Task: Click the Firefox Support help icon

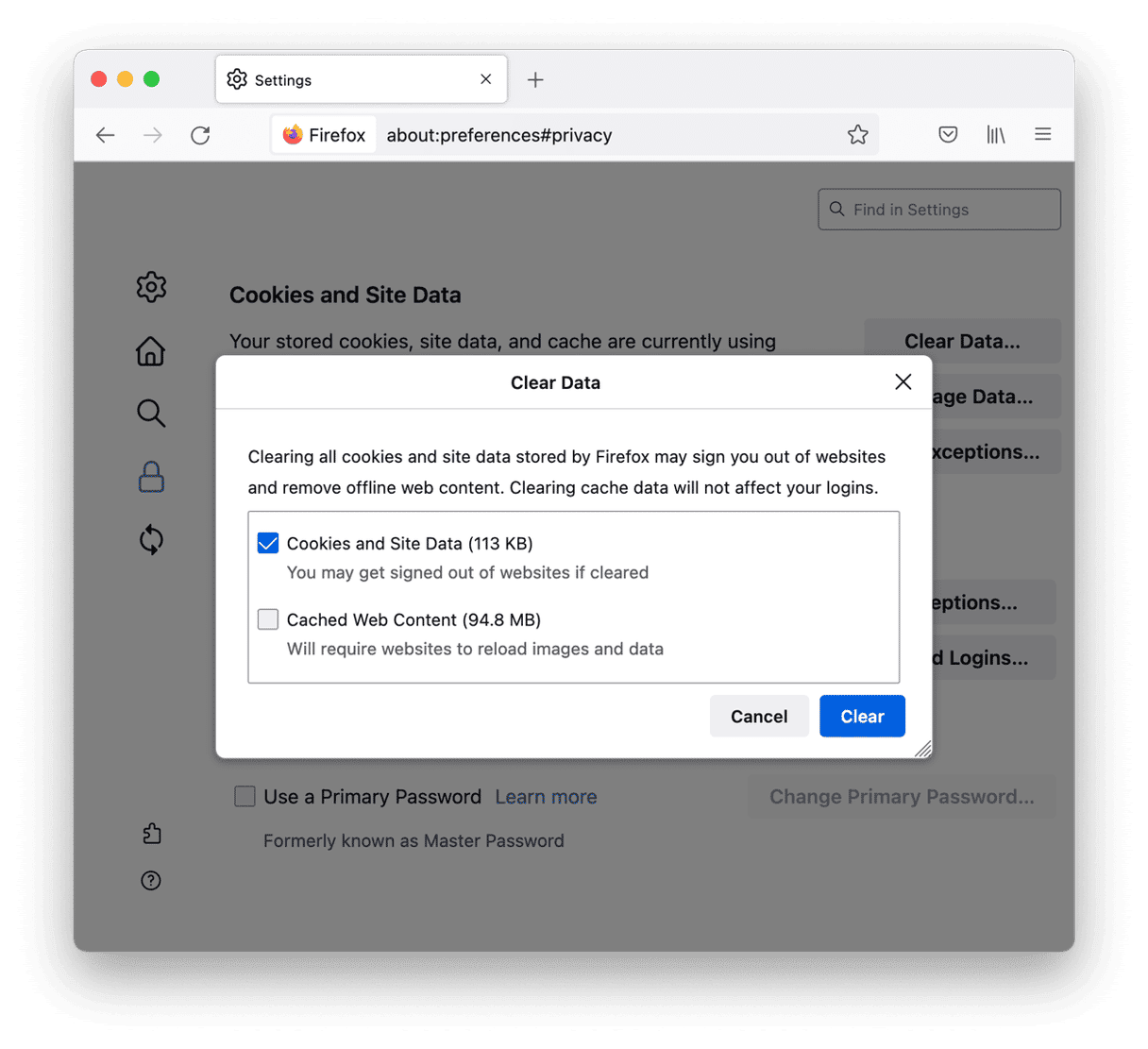Action: pyautogui.click(x=151, y=880)
